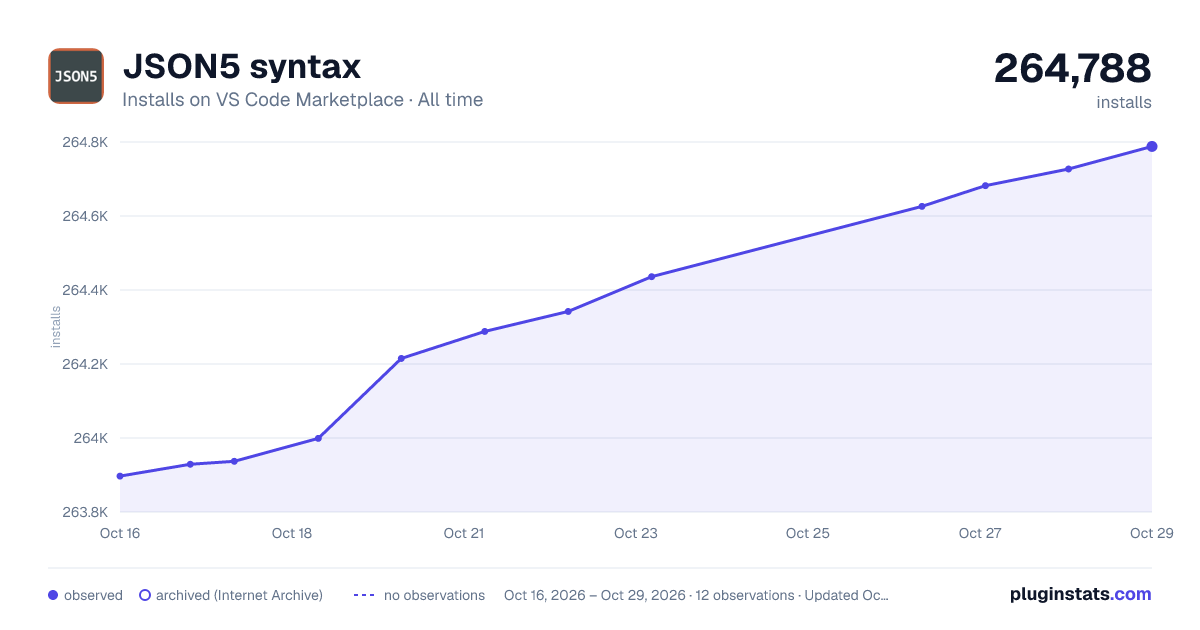Click the Oct 21 x-axis label
This screenshot has height=630, width=1200.
click(464, 533)
